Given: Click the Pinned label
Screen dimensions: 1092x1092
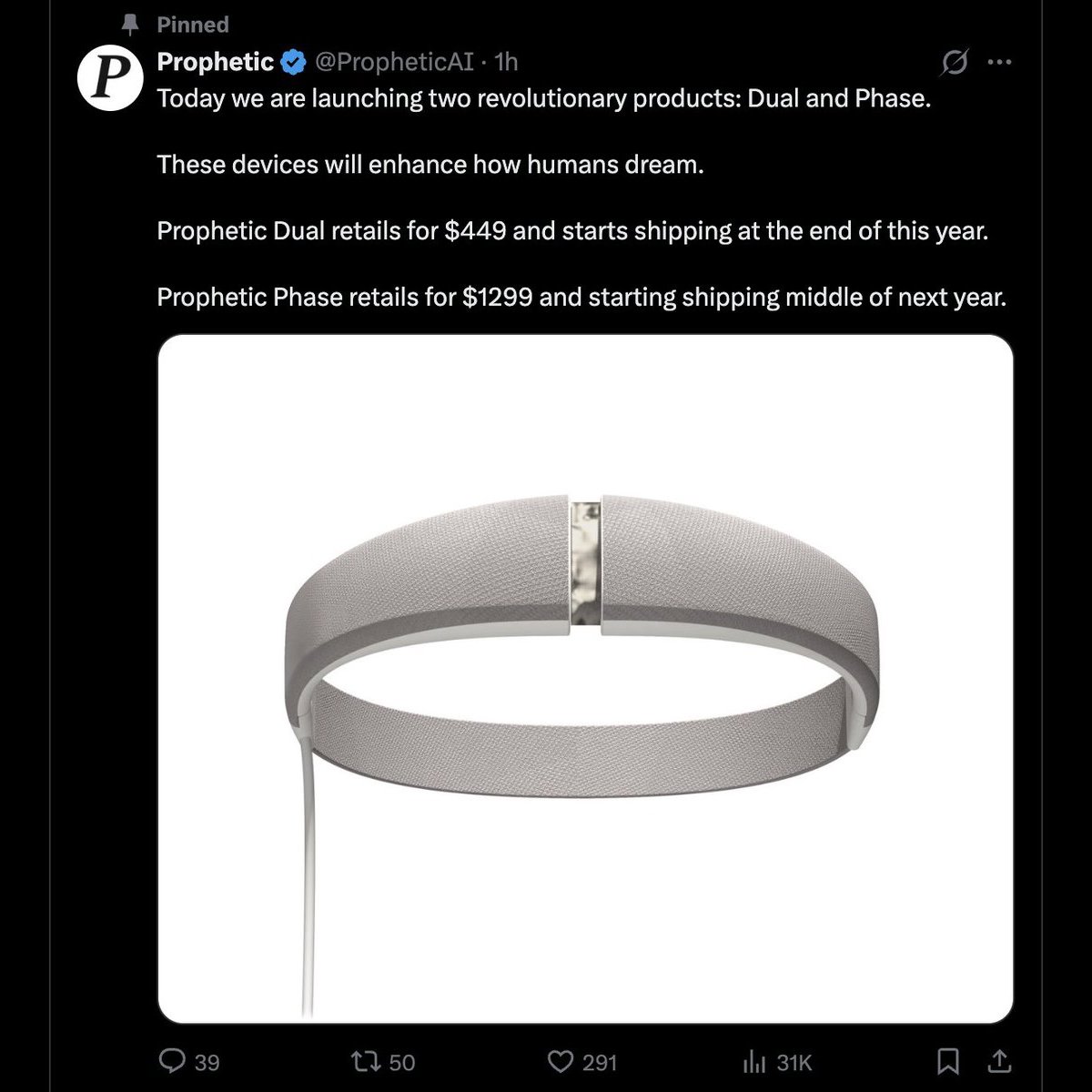Looking at the screenshot, I should 193,25.
